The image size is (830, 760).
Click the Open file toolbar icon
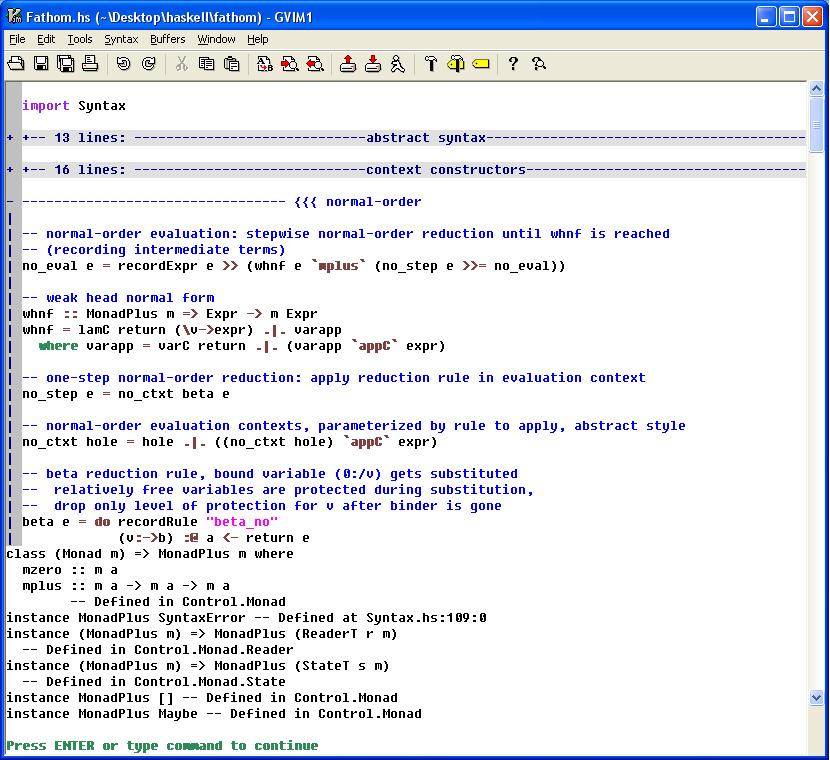(x=16, y=64)
